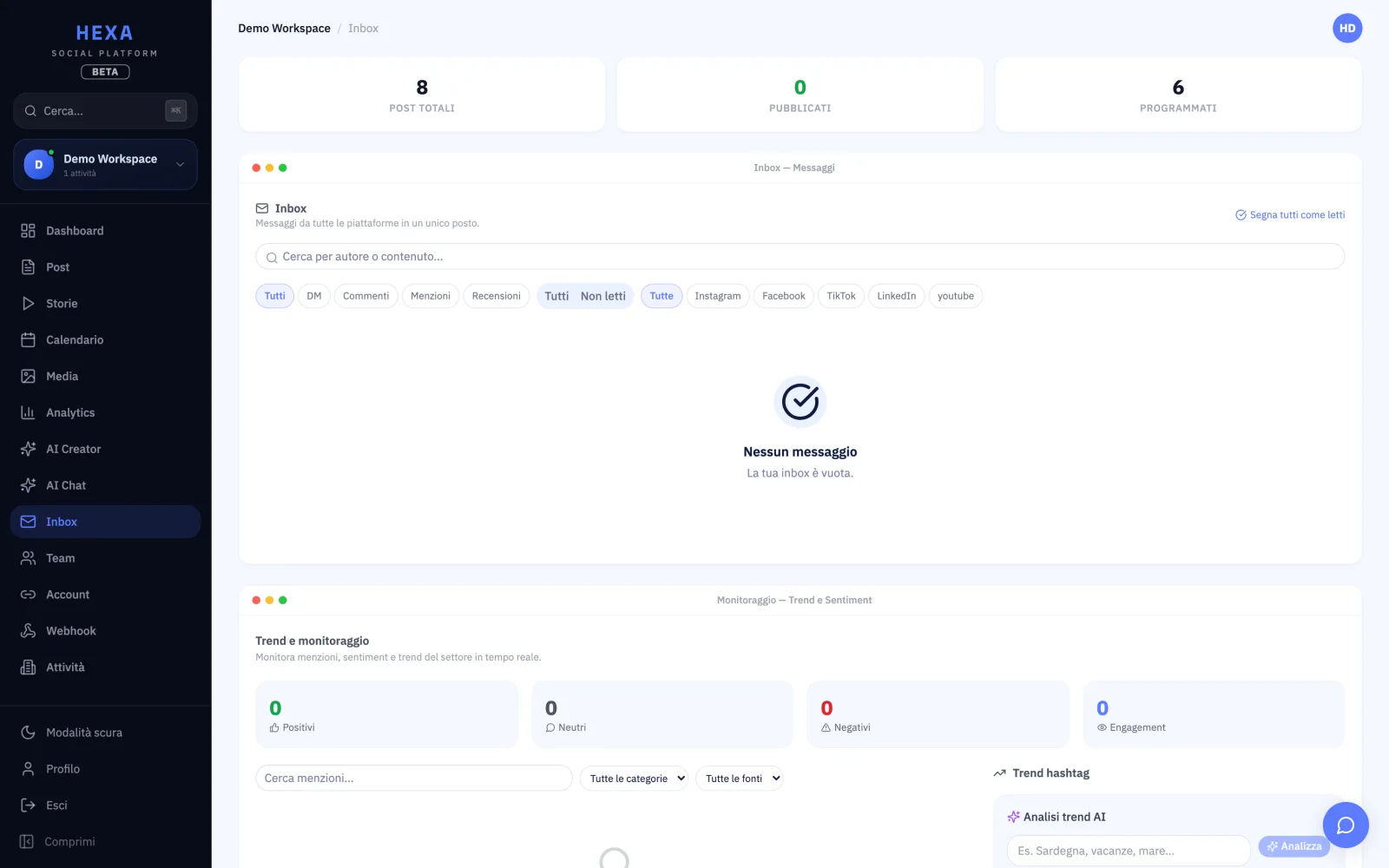This screenshot has width=1389, height=868.
Task: Focus Cerca per autore o contenuto field
Action: pyautogui.click(x=800, y=257)
